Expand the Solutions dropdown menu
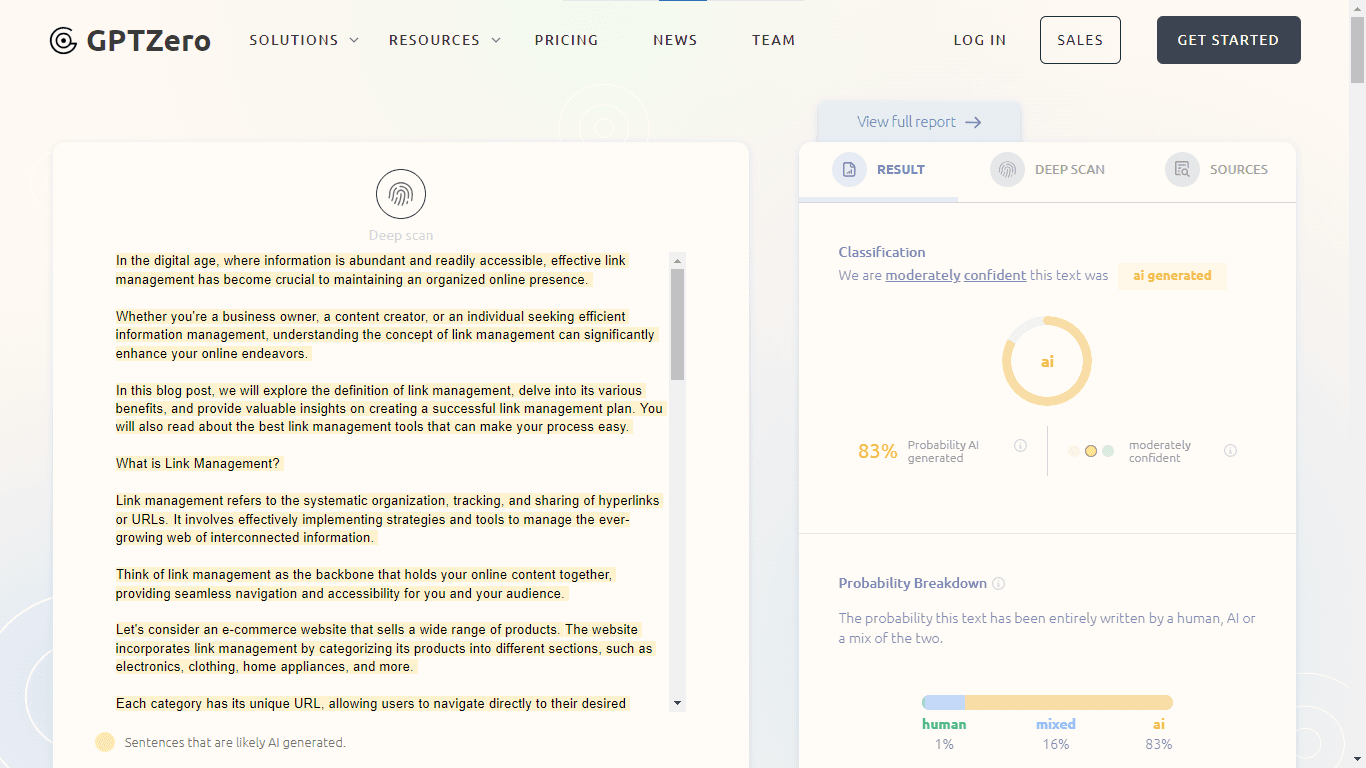The image size is (1366, 768). 304,41
